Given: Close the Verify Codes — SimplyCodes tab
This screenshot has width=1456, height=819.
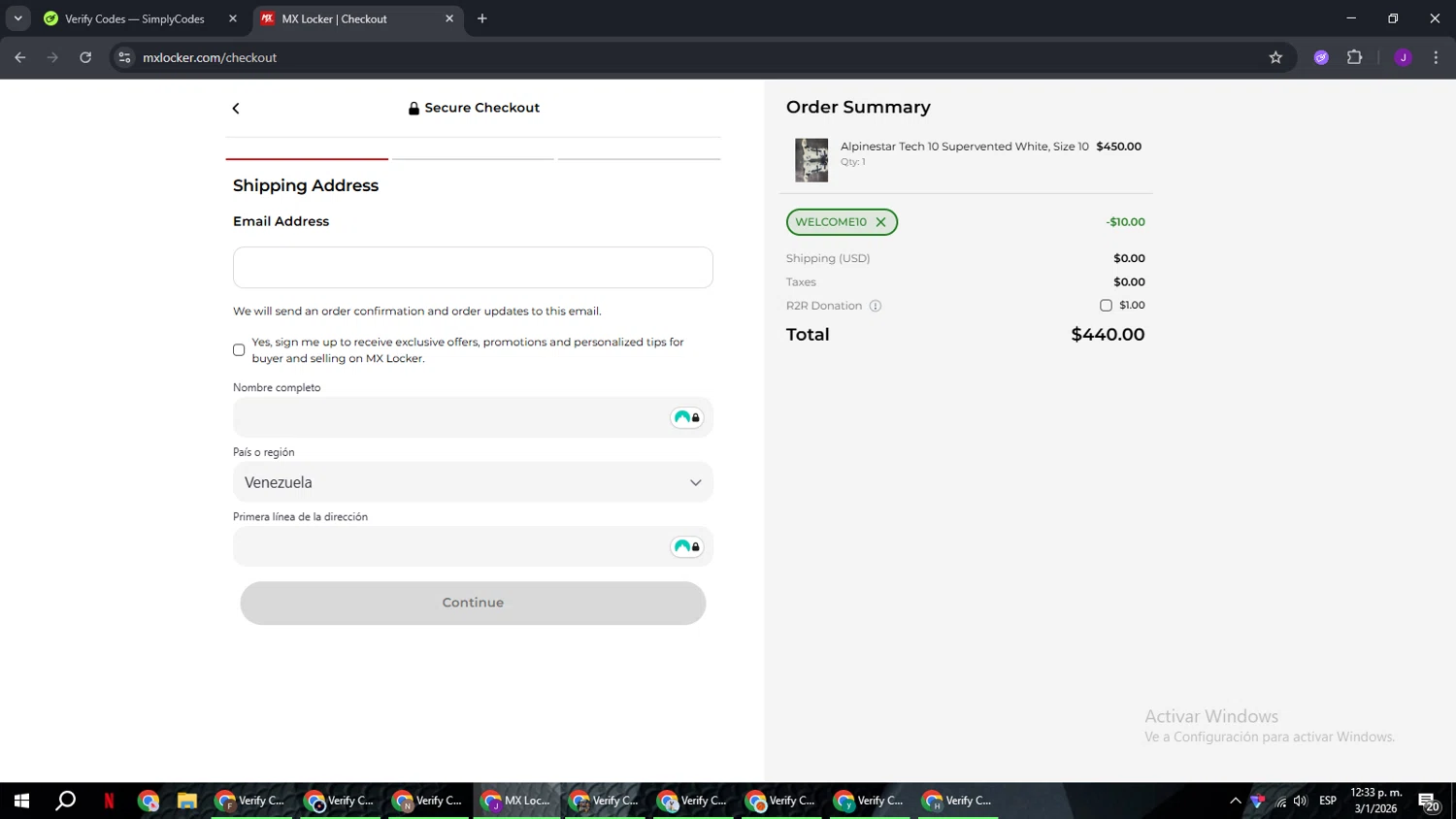Looking at the screenshot, I should 233,18.
